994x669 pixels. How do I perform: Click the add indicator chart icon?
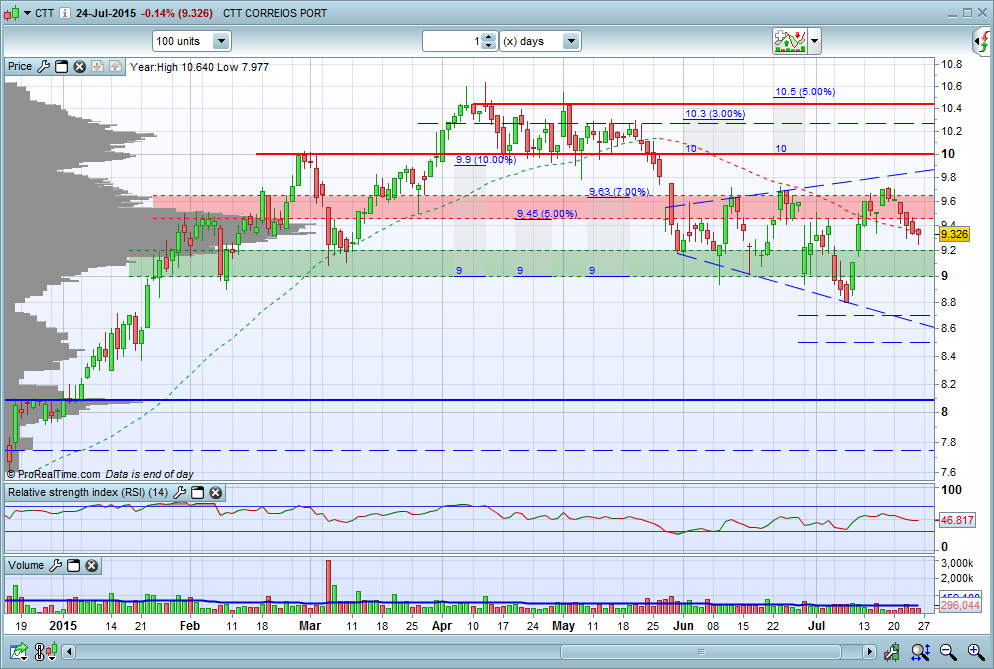(789, 41)
